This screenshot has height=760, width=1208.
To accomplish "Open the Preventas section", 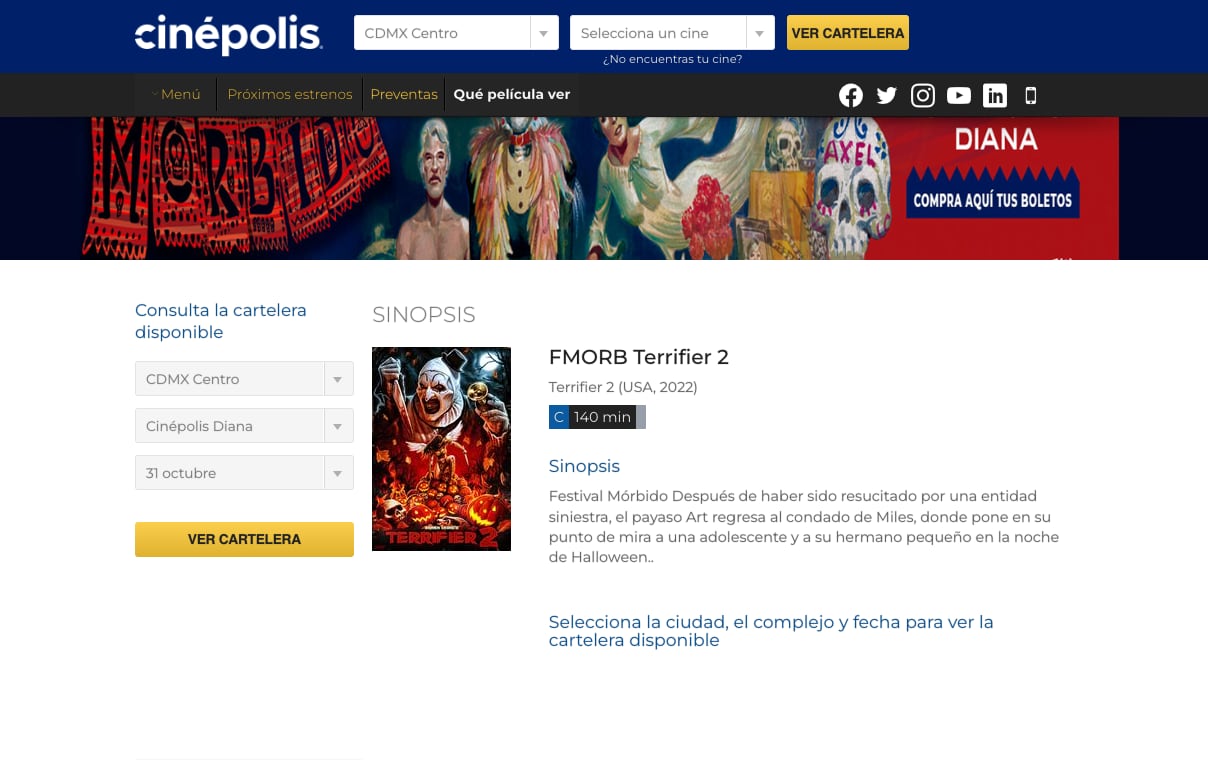I will point(404,94).
